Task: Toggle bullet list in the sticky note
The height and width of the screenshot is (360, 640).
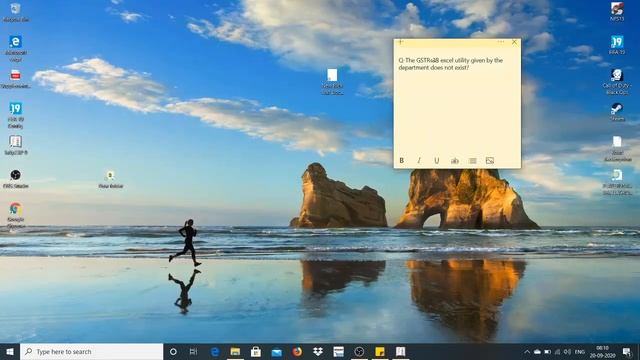Action: [472, 161]
